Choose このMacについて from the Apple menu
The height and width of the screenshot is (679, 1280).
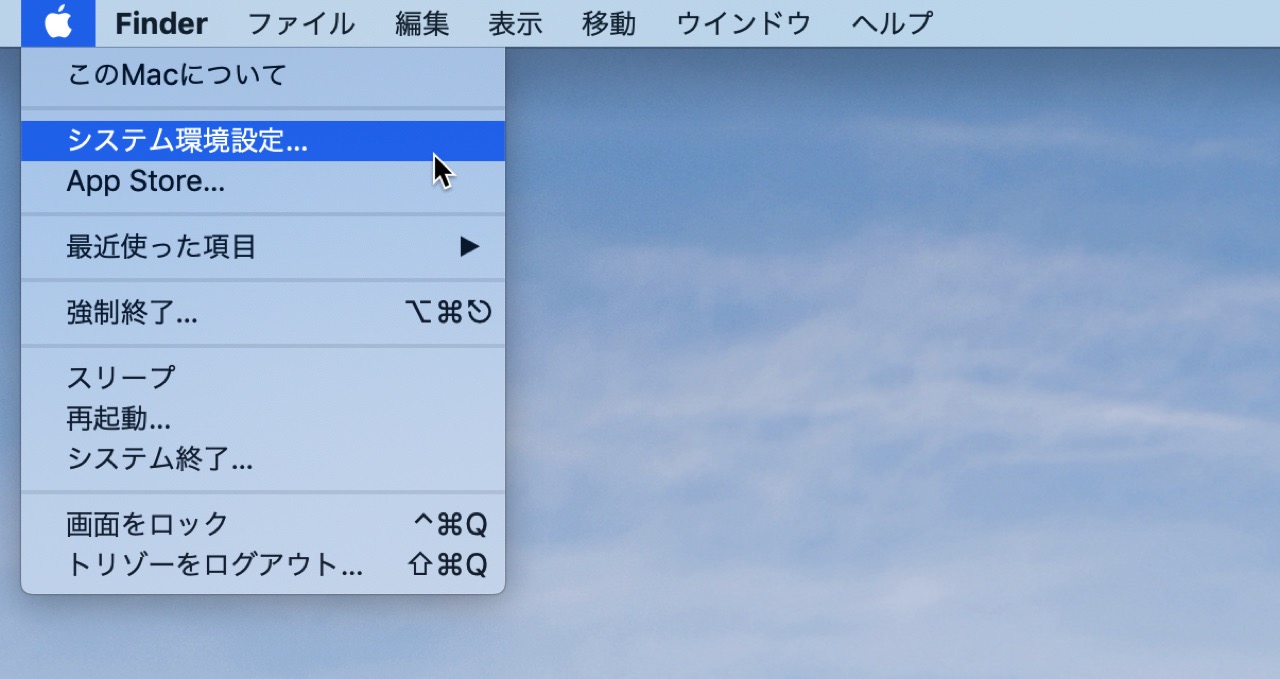[x=263, y=75]
